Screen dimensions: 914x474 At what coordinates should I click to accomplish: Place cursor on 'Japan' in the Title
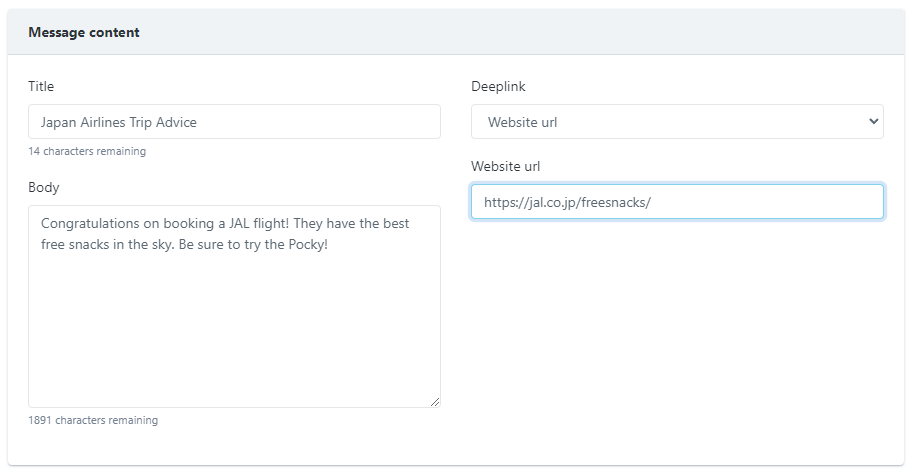60,122
